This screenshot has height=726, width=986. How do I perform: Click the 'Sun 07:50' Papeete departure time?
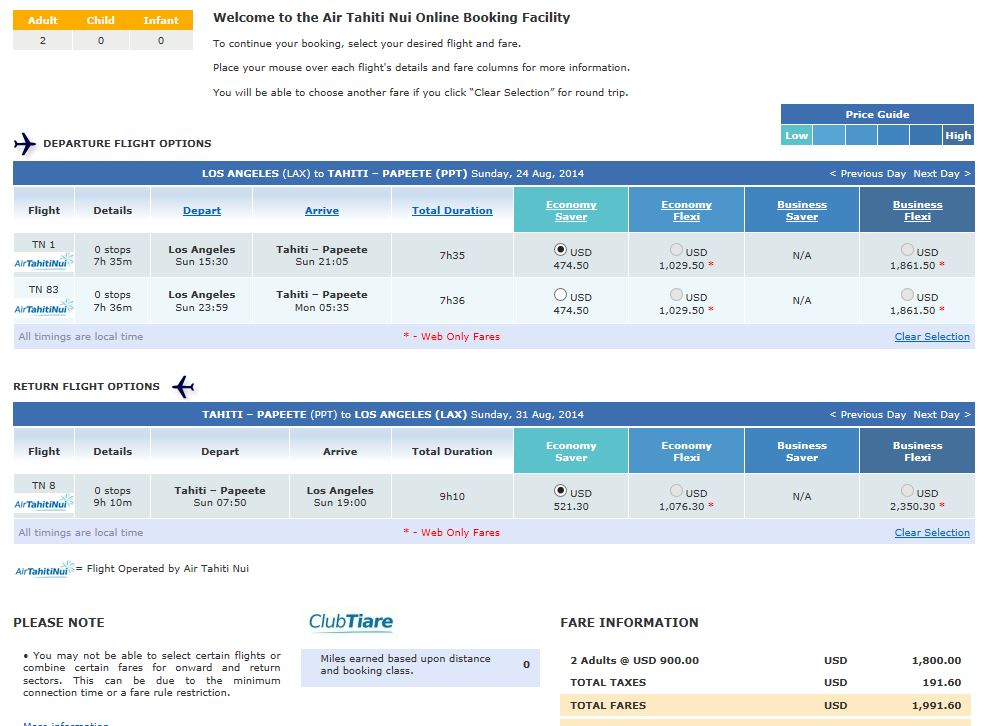tap(220, 503)
